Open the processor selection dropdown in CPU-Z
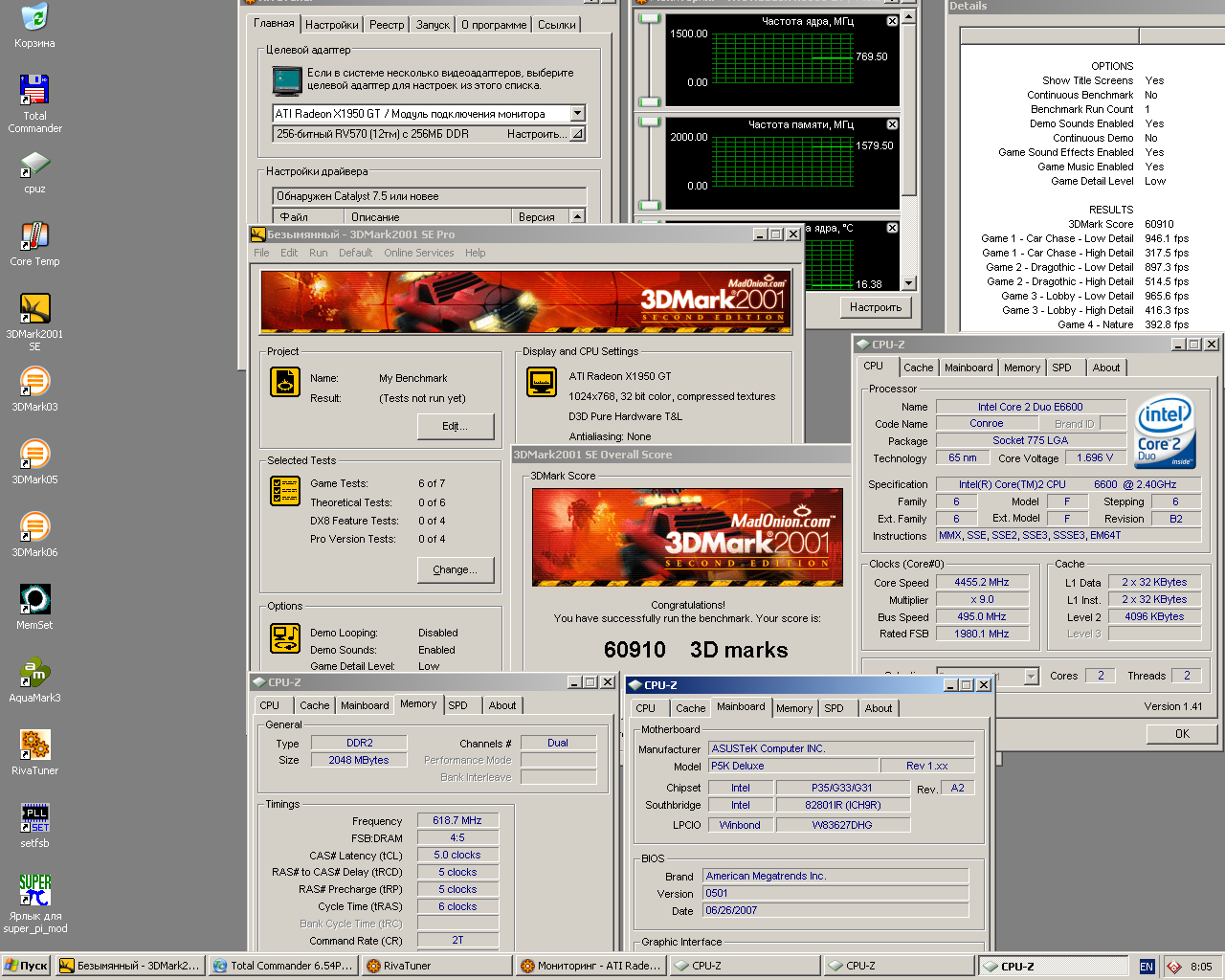This screenshot has width=1225, height=980. point(1031,677)
